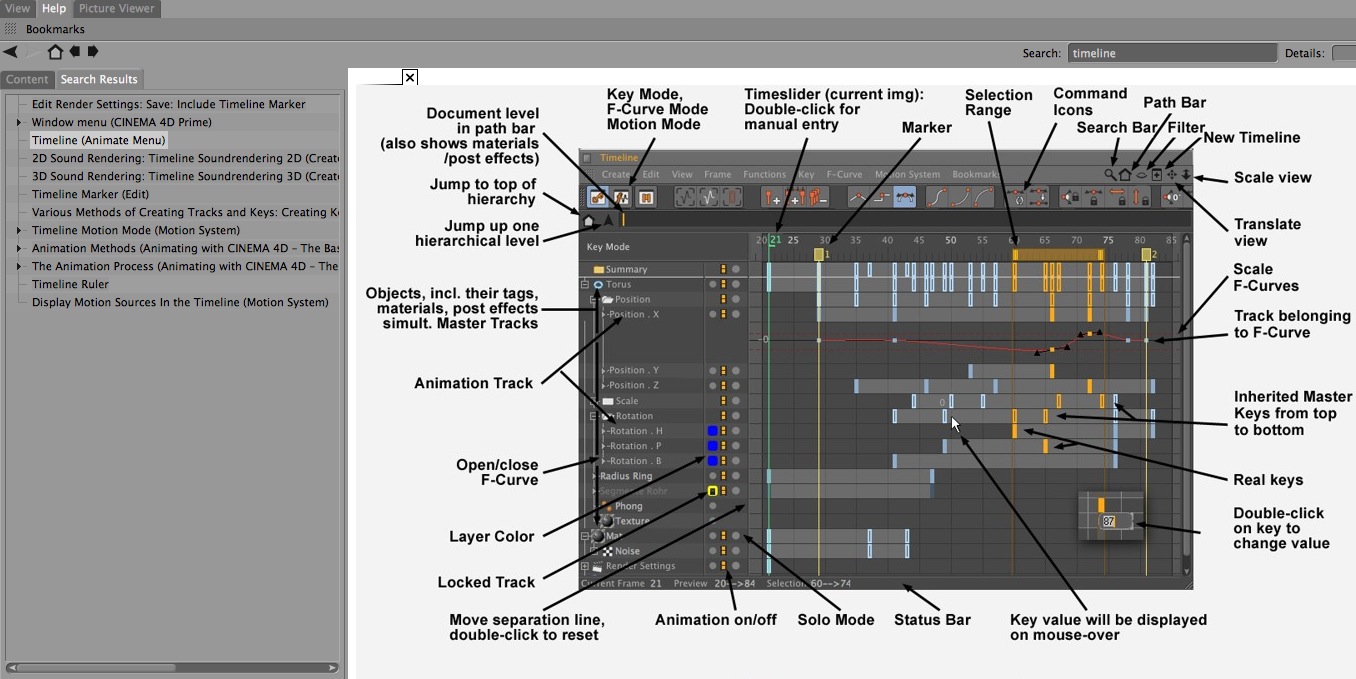Expand The Animation Process result

[x=18, y=266]
